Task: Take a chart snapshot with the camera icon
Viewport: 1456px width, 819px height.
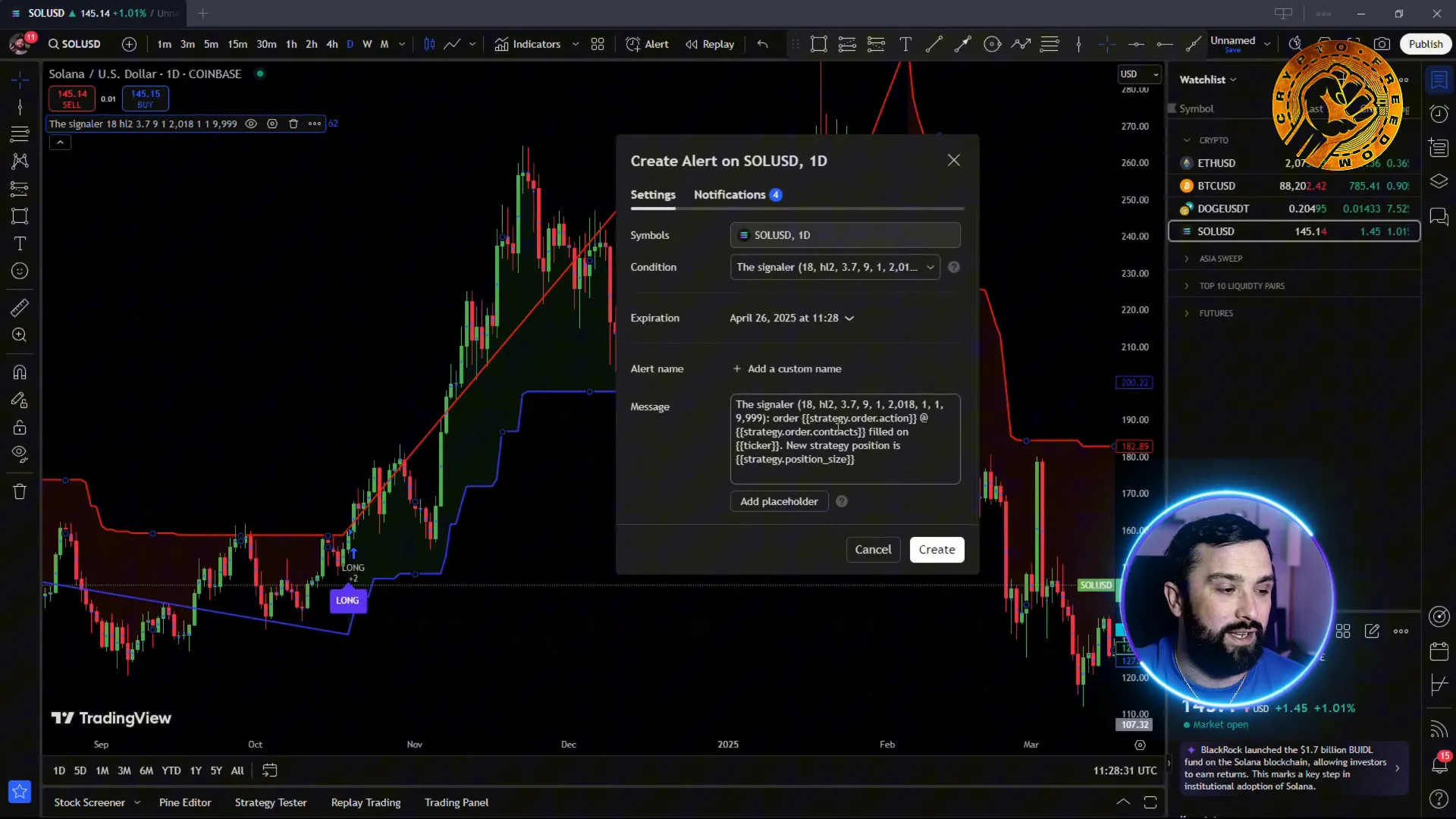Action: [x=1382, y=44]
